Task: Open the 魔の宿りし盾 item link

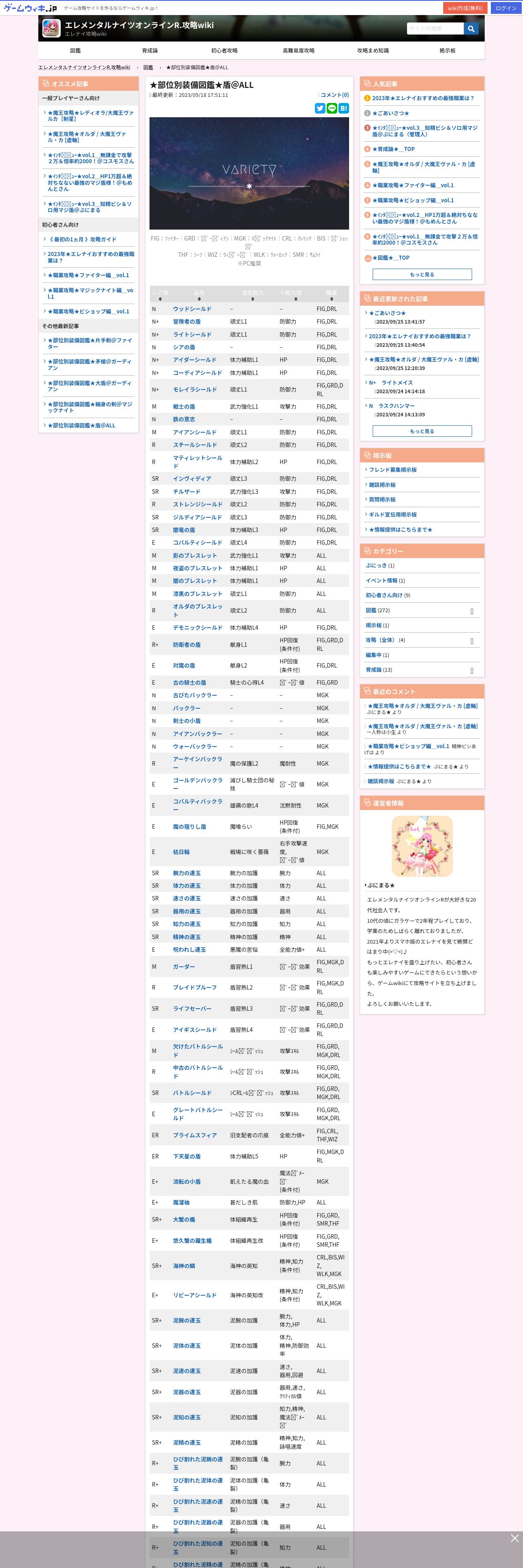Action: (189, 827)
